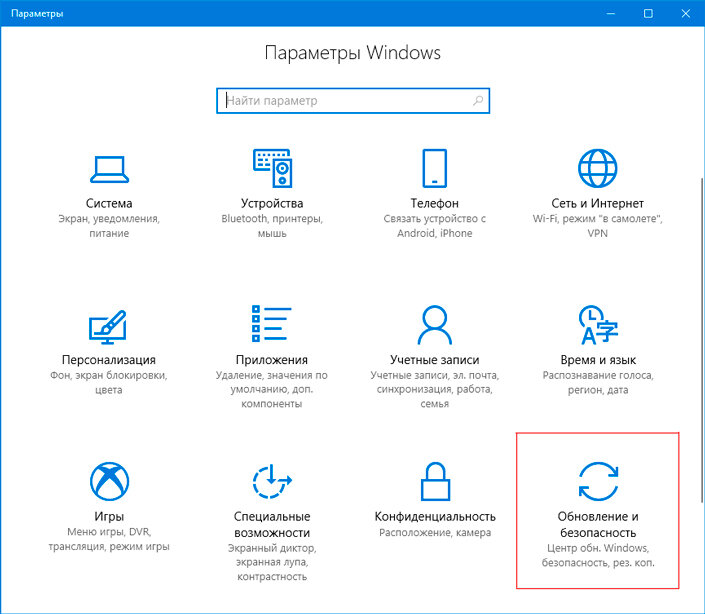Click the Учетные записи heading
This screenshot has width=705, height=614.
435,360
